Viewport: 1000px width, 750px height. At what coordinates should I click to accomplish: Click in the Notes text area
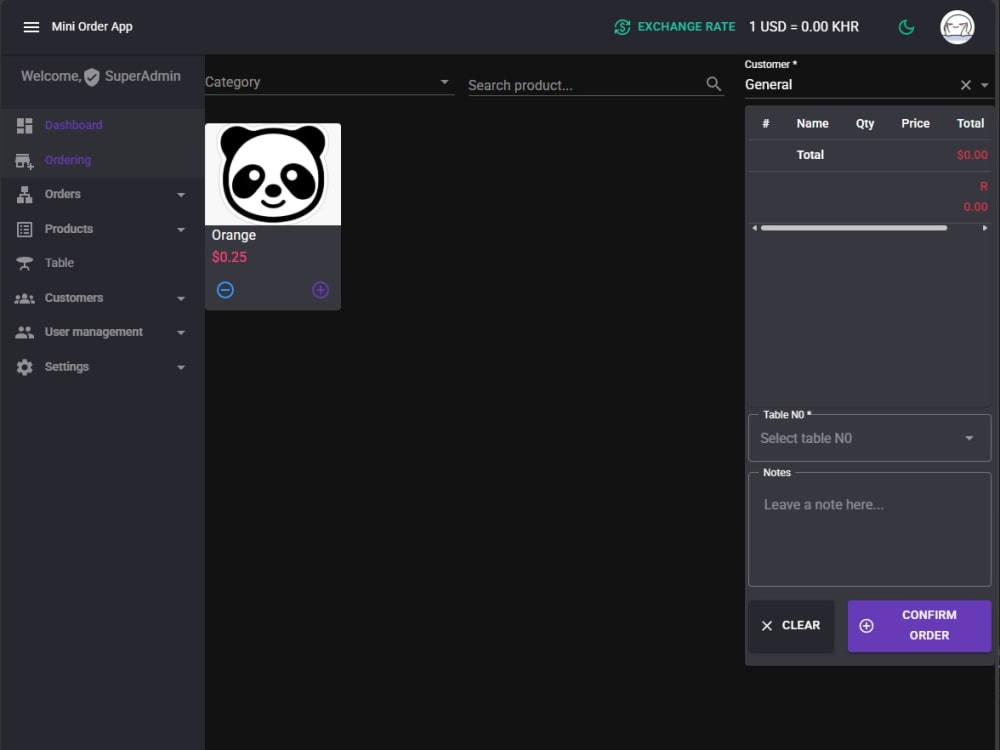click(x=869, y=529)
